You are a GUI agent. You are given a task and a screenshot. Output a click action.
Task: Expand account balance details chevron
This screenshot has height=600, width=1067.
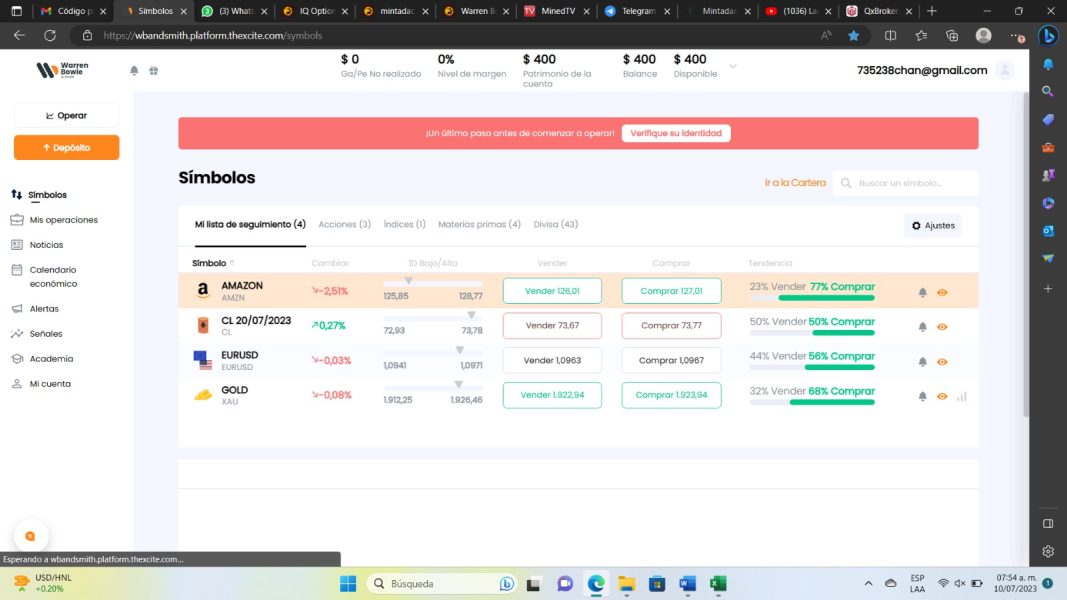click(733, 66)
